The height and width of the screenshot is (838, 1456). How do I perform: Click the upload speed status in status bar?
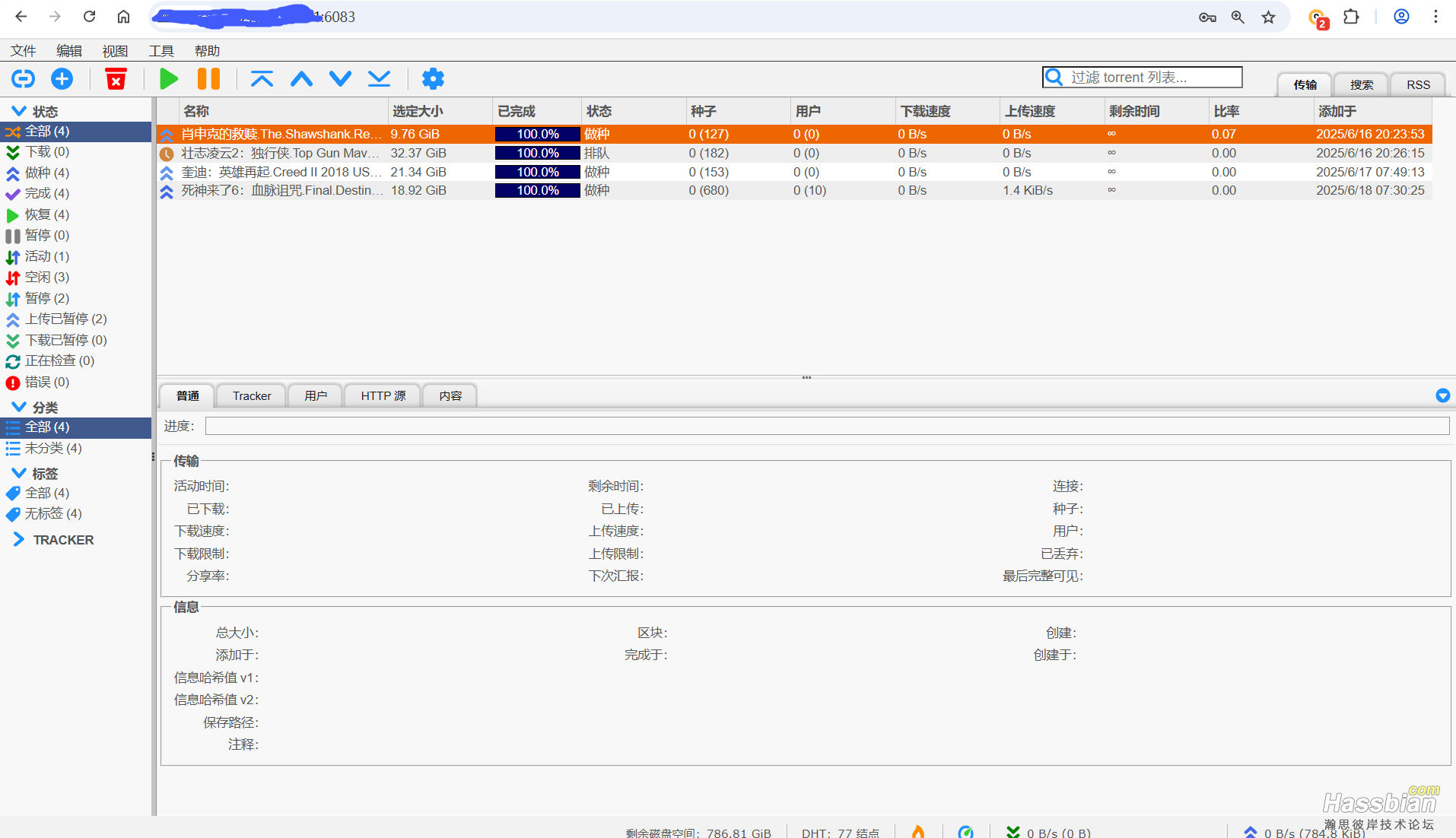coord(1304,833)
